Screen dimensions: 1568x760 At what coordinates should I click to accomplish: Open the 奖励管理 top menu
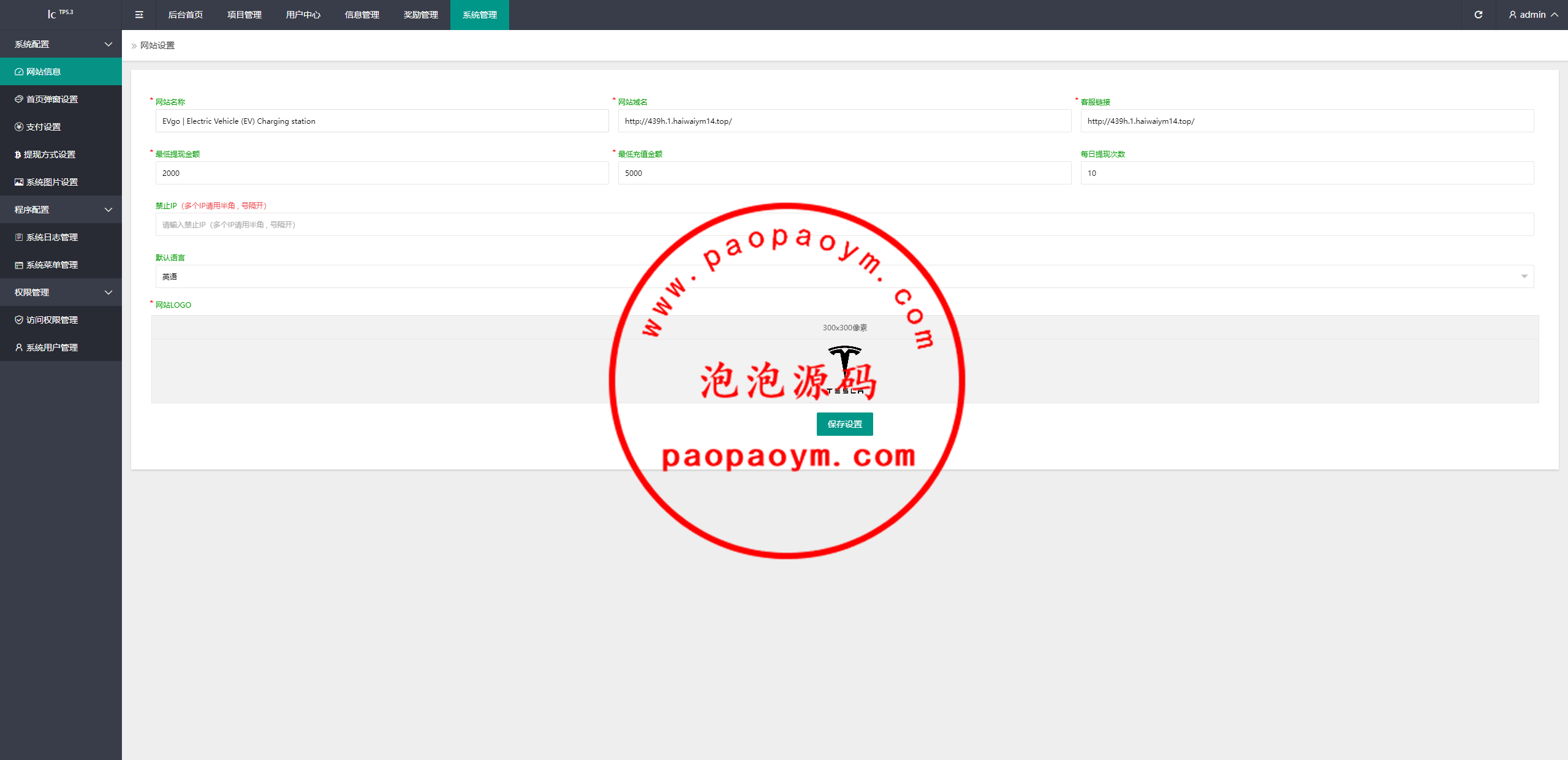click(421, 15)
